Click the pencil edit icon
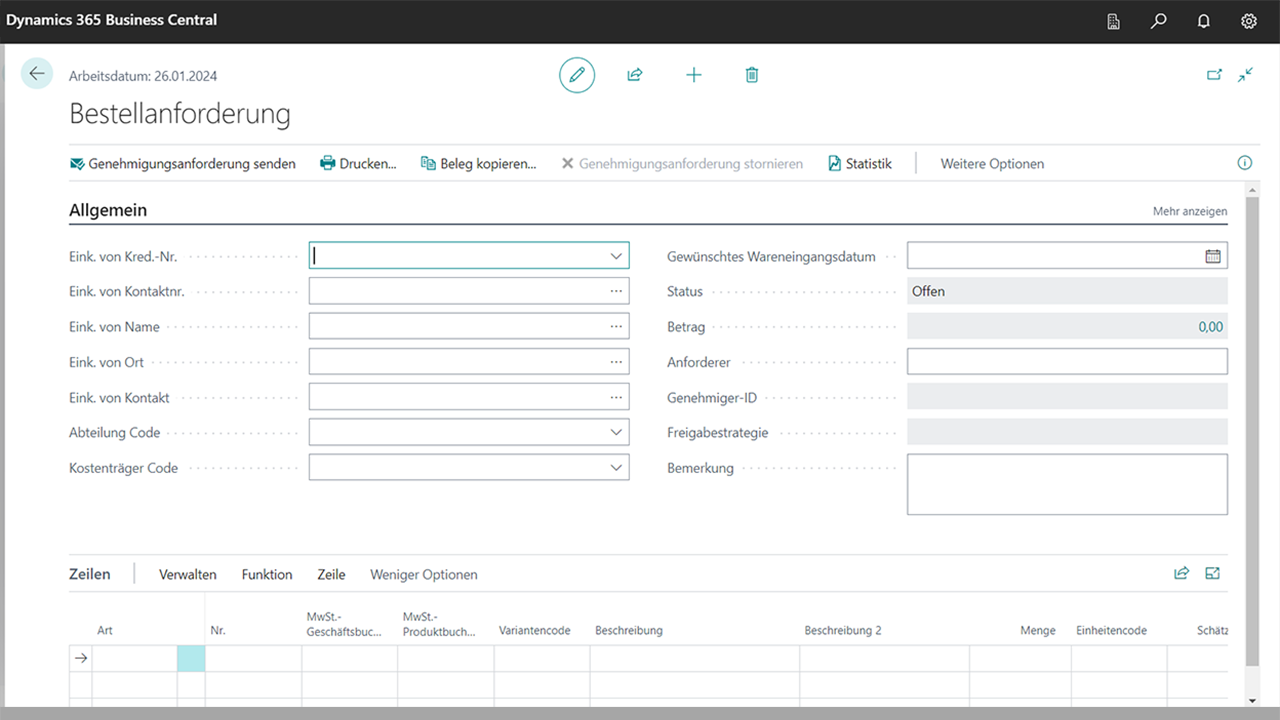1280x720 pixels. click(577, 75)
